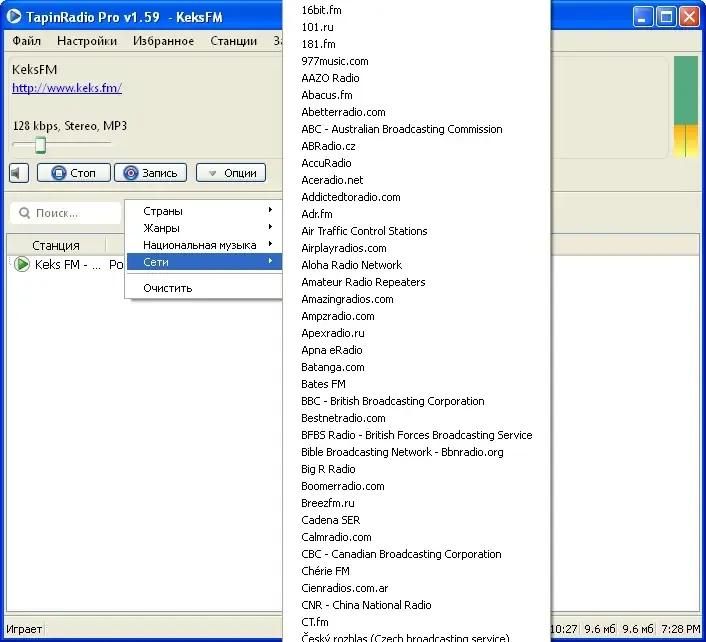Select the highlighted Сети menu entry
Image resolution: width=706 pixels, height=642 pixels.
point(204,262)
